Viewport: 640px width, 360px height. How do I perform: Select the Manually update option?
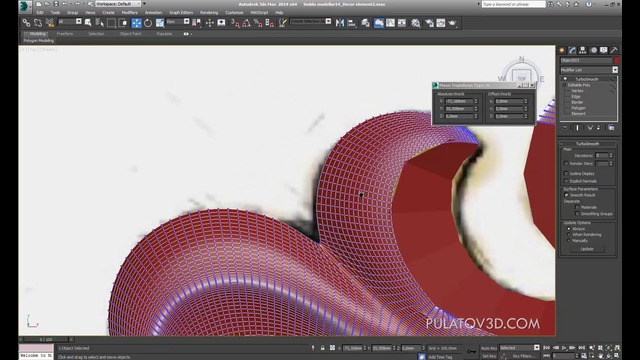569,240
